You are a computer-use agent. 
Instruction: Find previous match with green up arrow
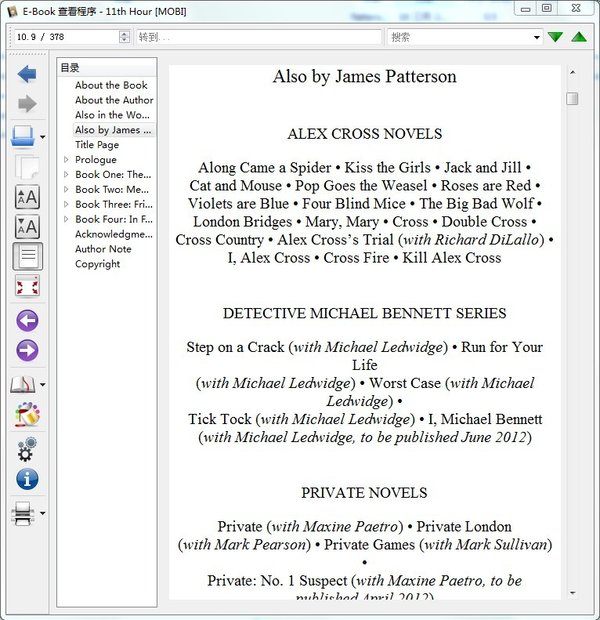[579, 37]
